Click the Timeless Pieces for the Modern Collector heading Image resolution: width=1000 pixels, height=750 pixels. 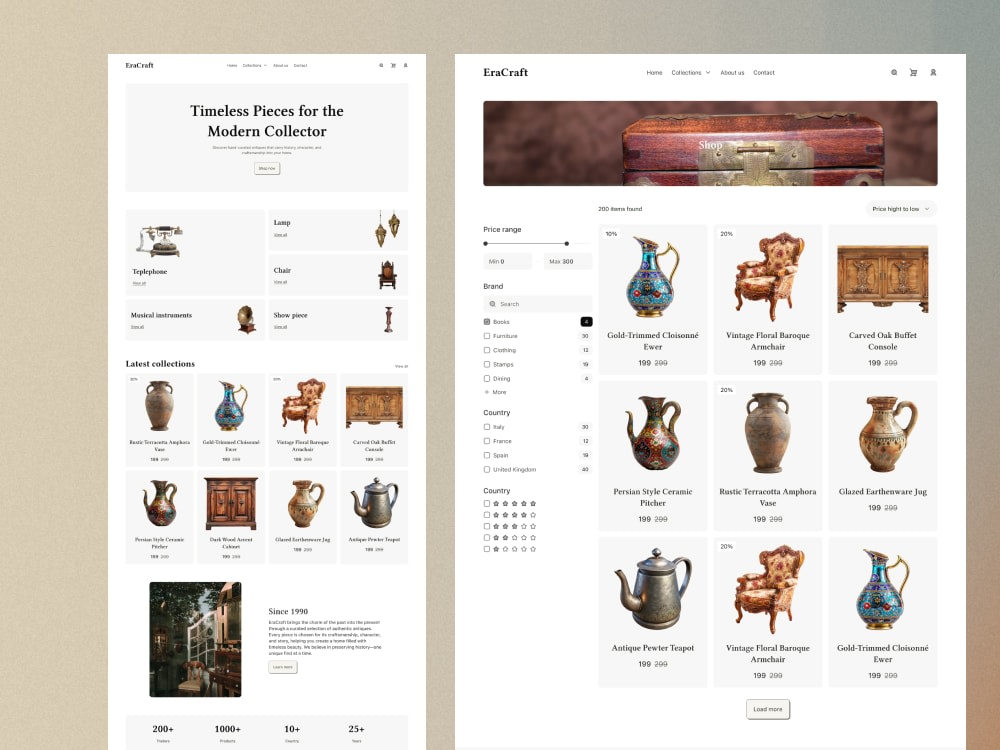point(267,121)
